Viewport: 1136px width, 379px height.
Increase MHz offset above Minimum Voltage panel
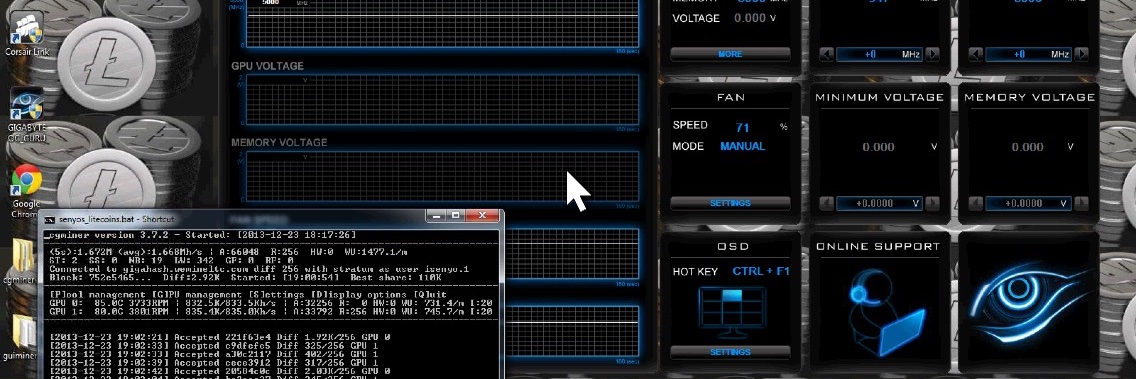[x=932, y=54]
